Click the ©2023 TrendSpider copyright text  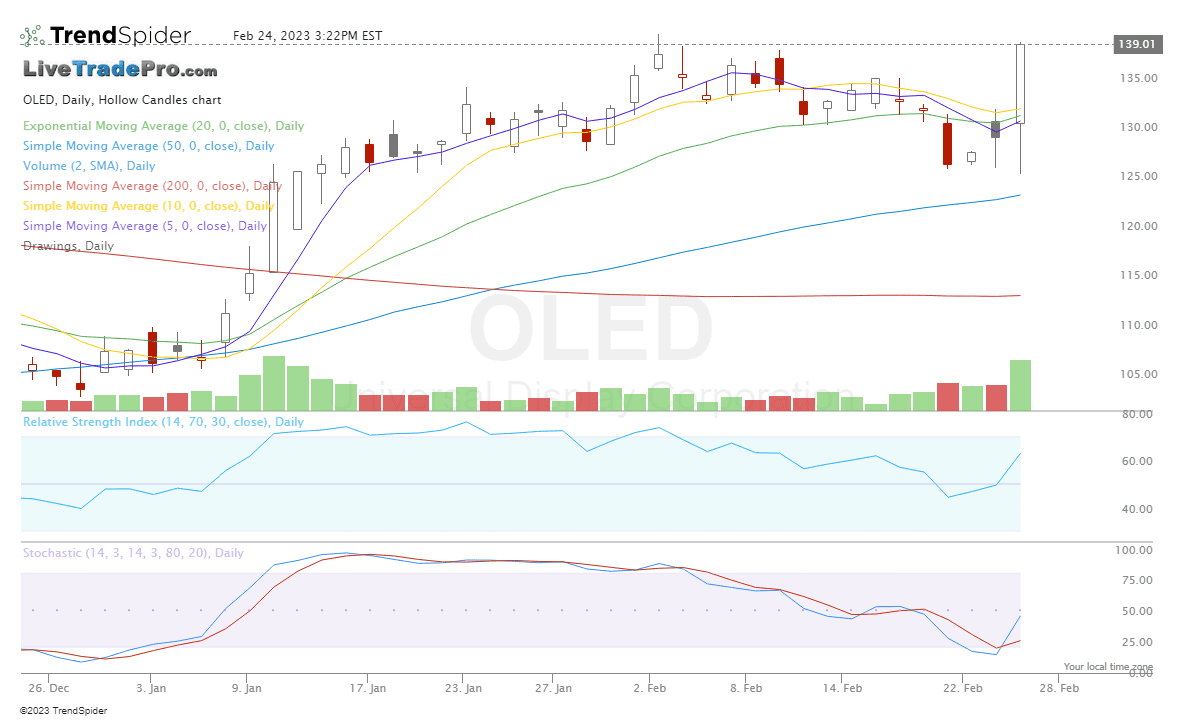[x=63, y=710]
